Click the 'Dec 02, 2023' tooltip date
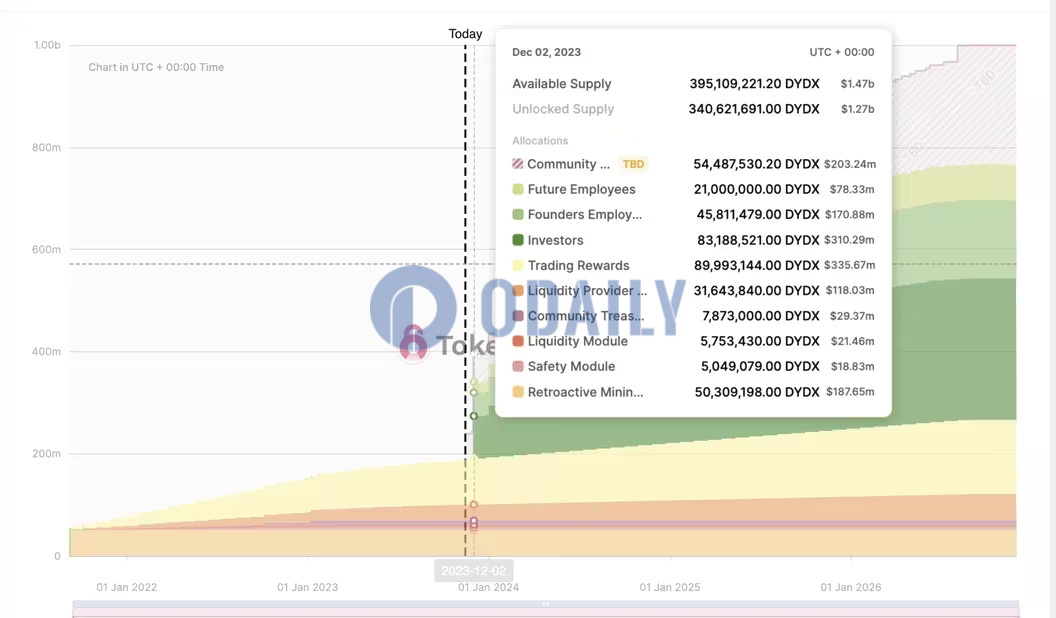Screen dimensions: 1056x618 [546, 52]
